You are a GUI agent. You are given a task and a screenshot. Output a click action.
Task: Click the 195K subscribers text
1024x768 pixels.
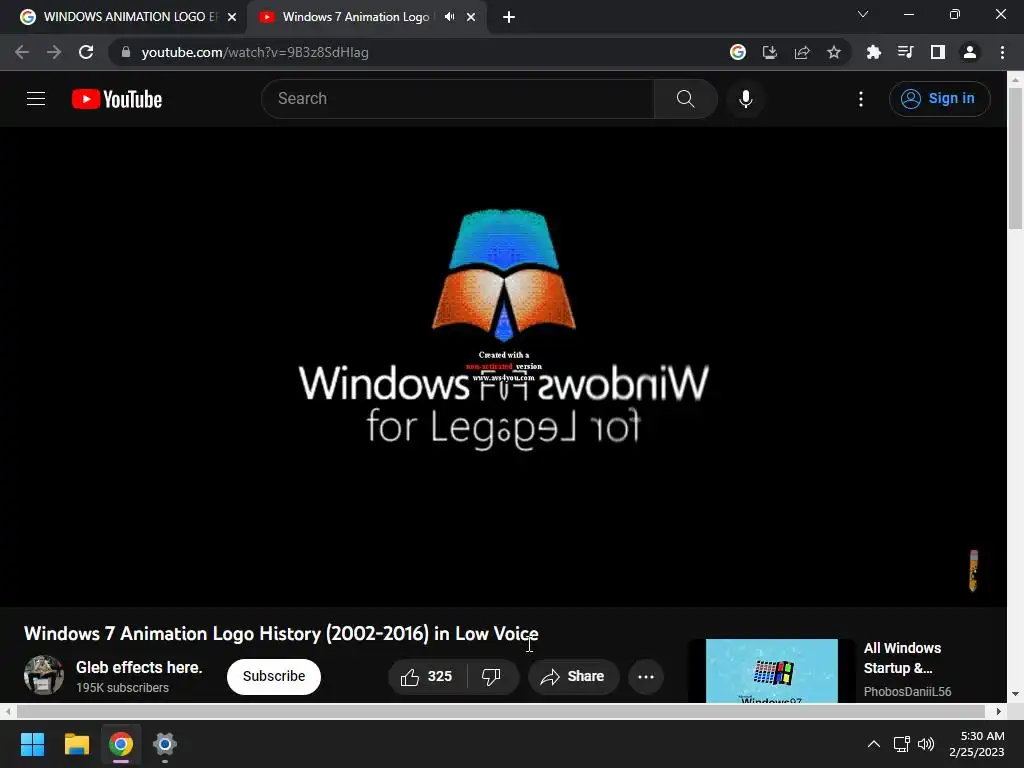(122, 688)
